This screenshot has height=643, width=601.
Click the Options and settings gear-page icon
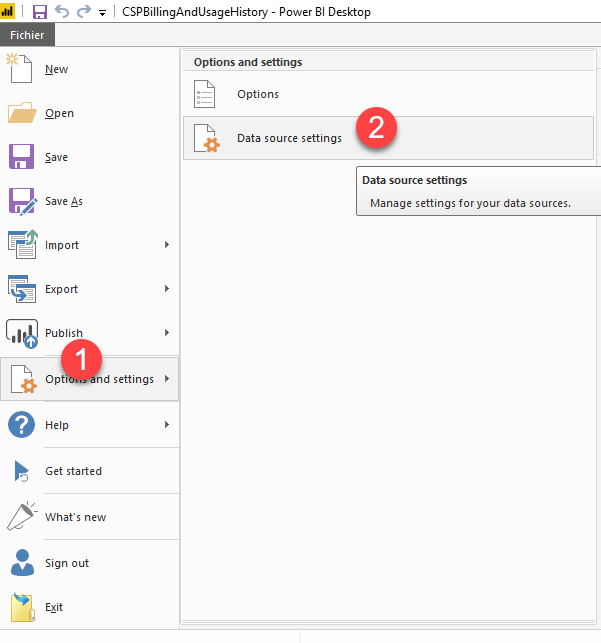[x=23, y=379]
